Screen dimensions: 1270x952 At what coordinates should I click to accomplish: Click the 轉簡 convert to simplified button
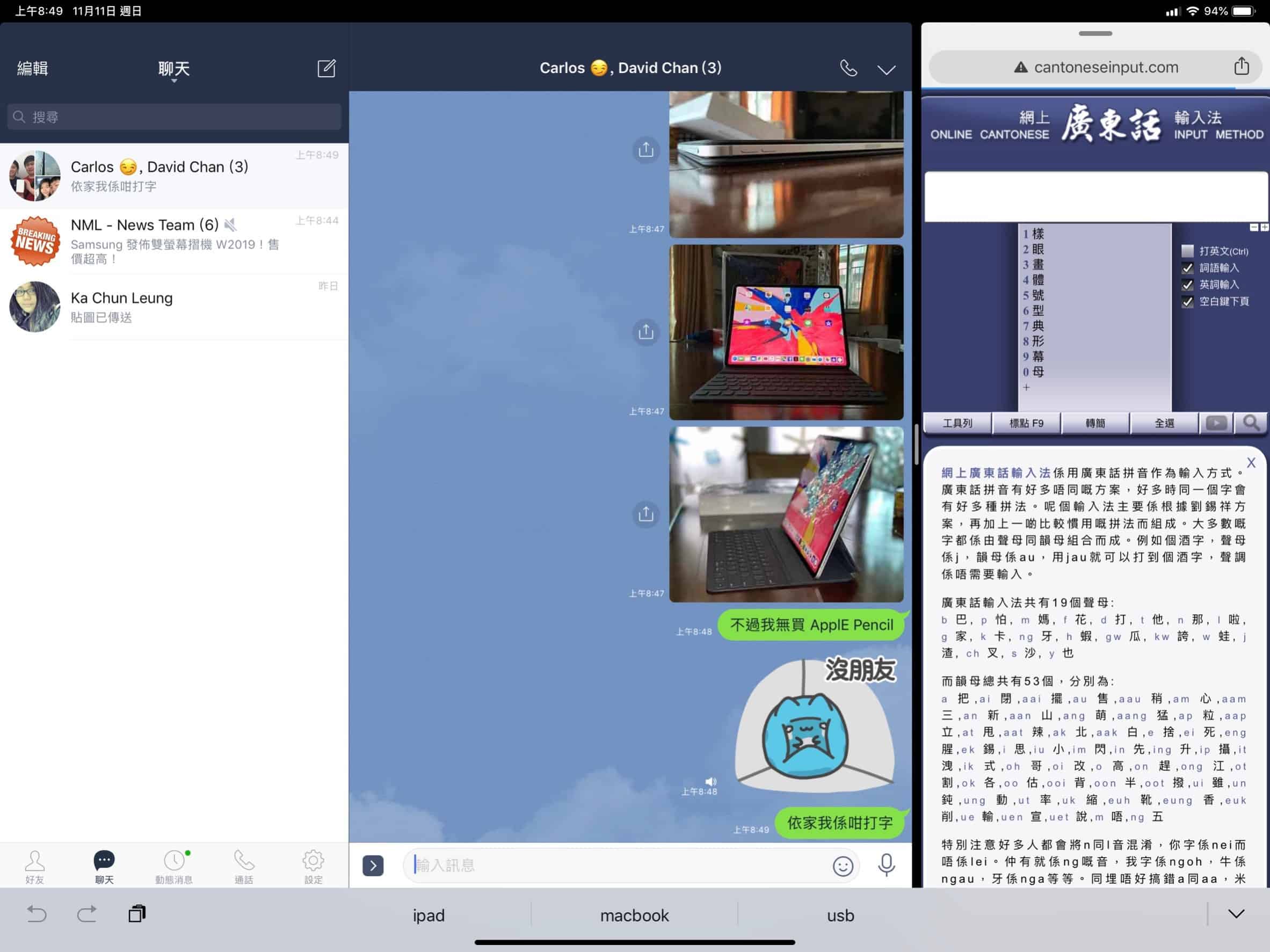pyautogui.click(x=1095, y=423)
